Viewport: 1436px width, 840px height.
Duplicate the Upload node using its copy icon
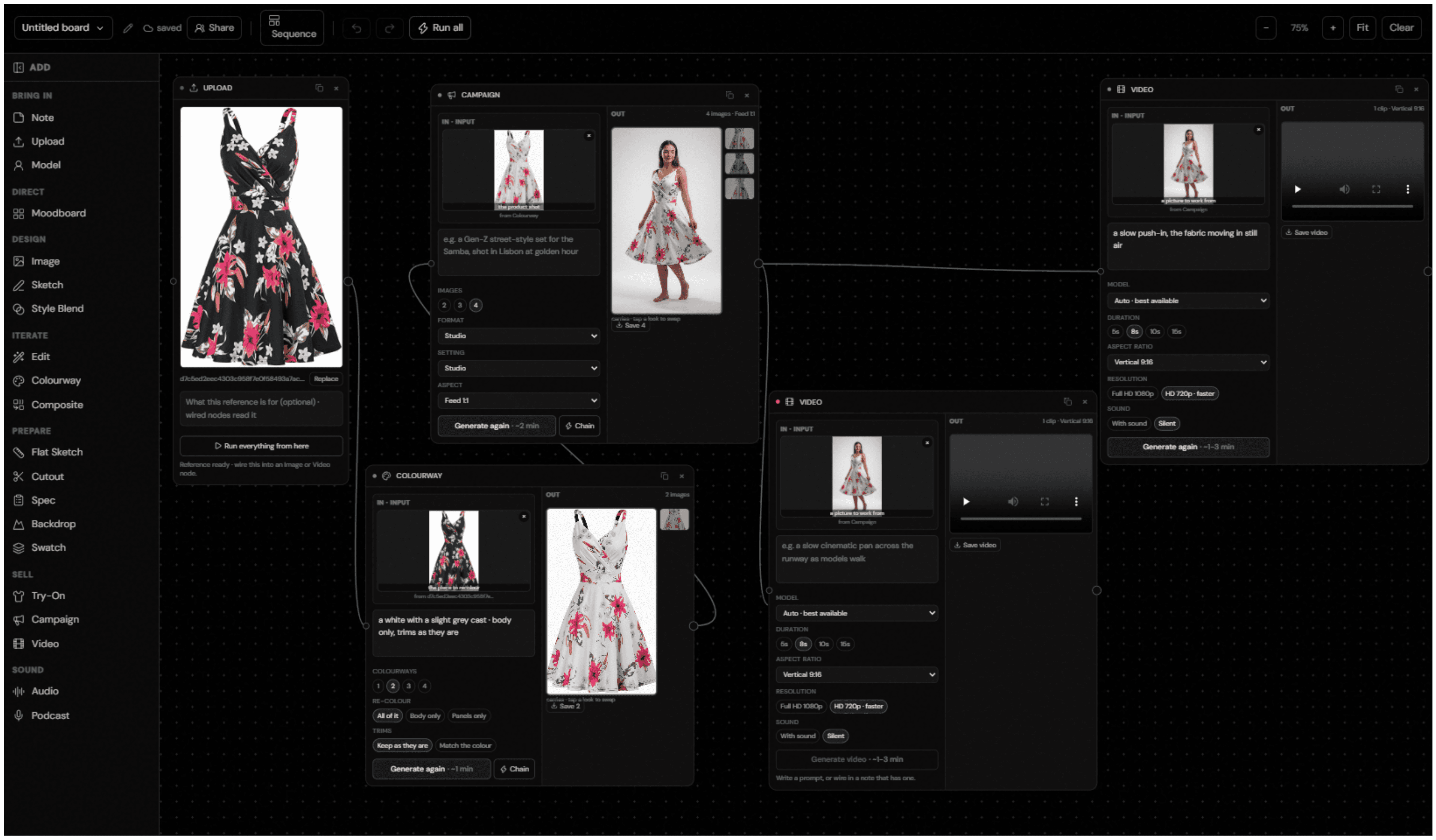coord(319,88)
